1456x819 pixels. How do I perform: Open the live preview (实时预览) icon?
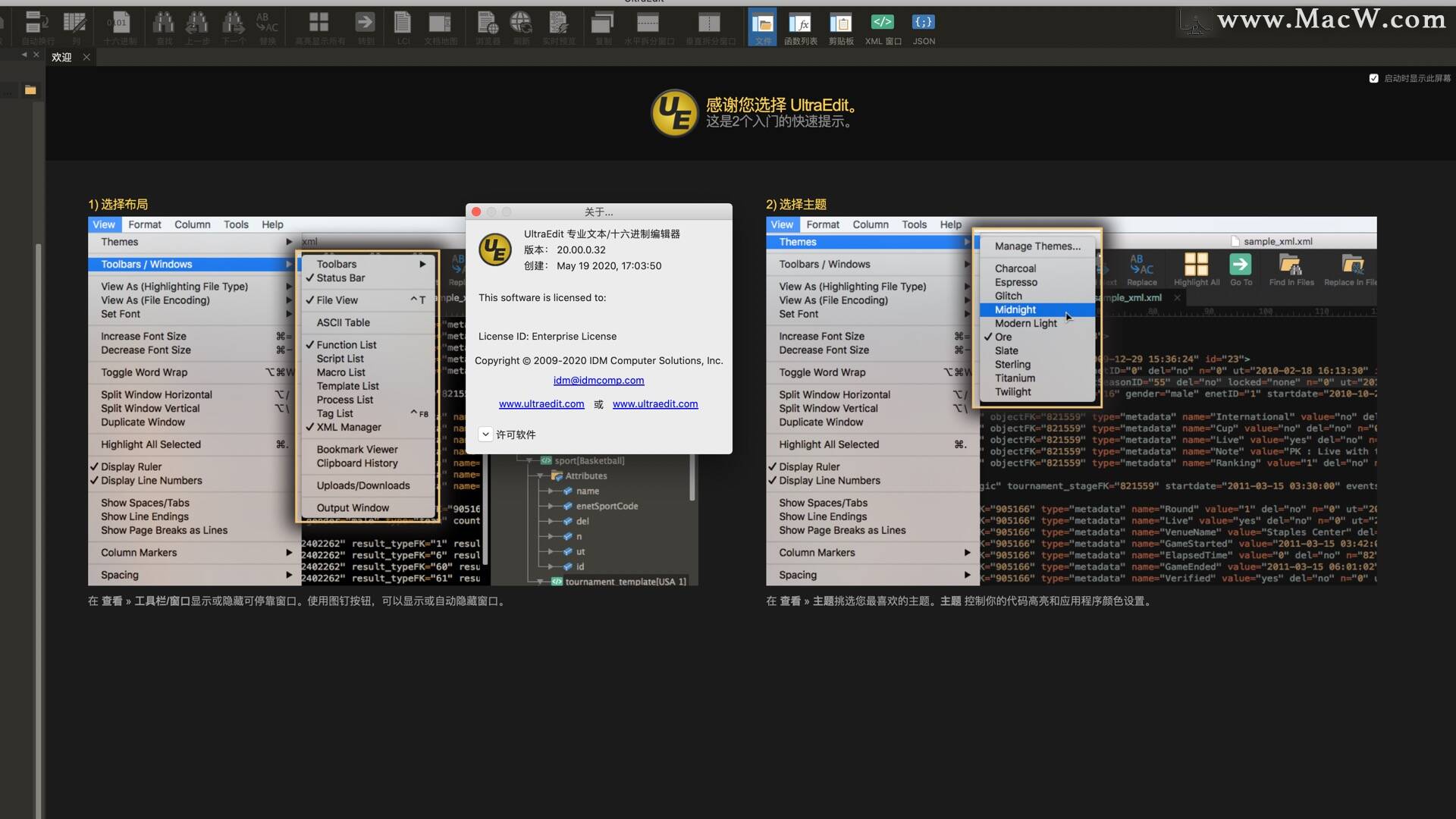tap(559, 28)
